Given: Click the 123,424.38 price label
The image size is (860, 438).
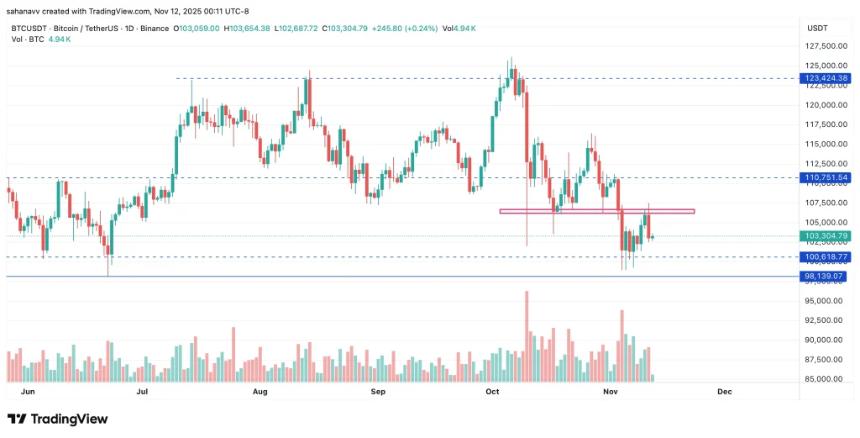Looking at the screenshot, I should pos(824,78).
